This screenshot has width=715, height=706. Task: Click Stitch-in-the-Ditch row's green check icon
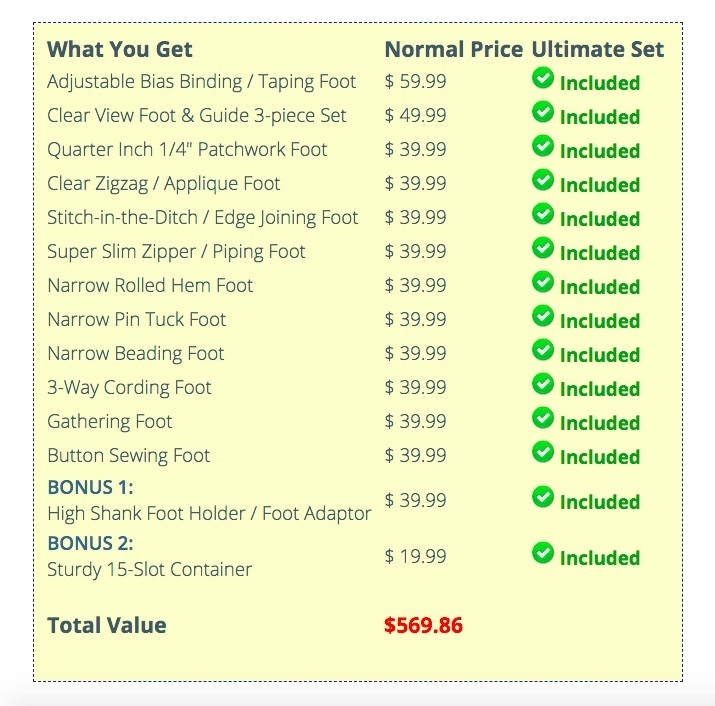click(543, 214)
